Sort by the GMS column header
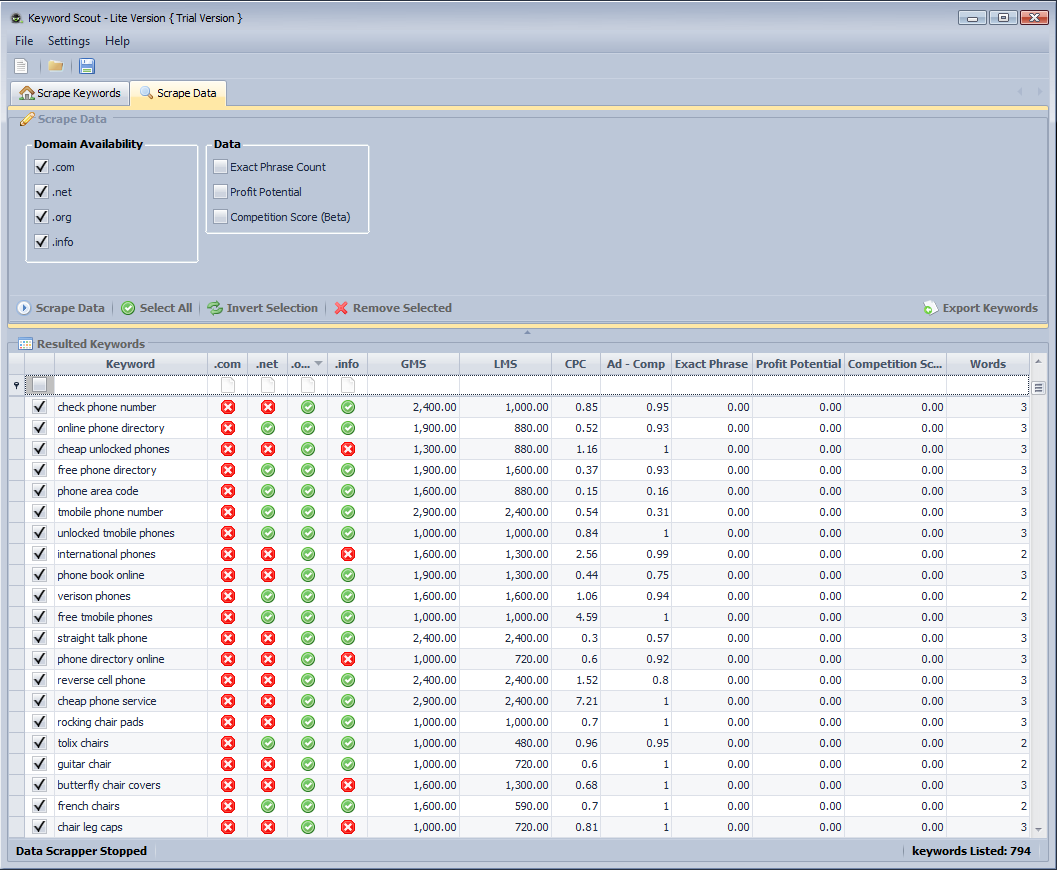 click(413, 364)
